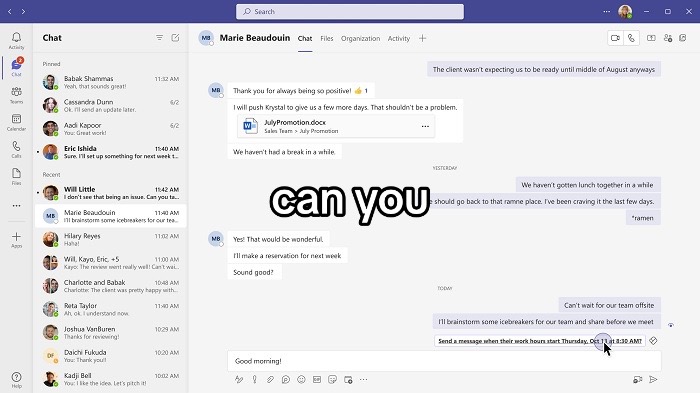Filter the chat list

159,38
